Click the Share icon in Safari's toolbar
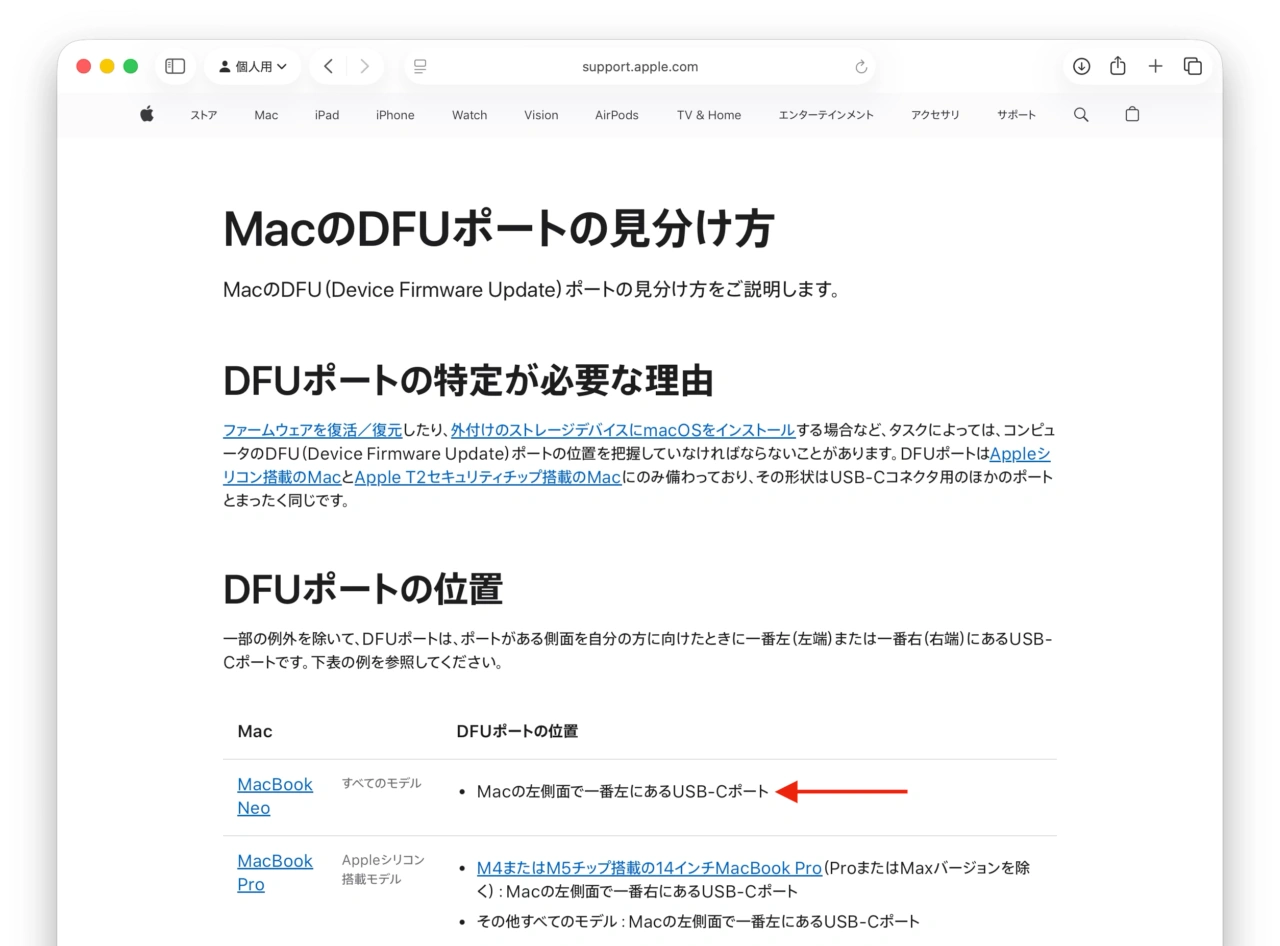This screenshot has width=1280, height=946. pos(1118,66)
